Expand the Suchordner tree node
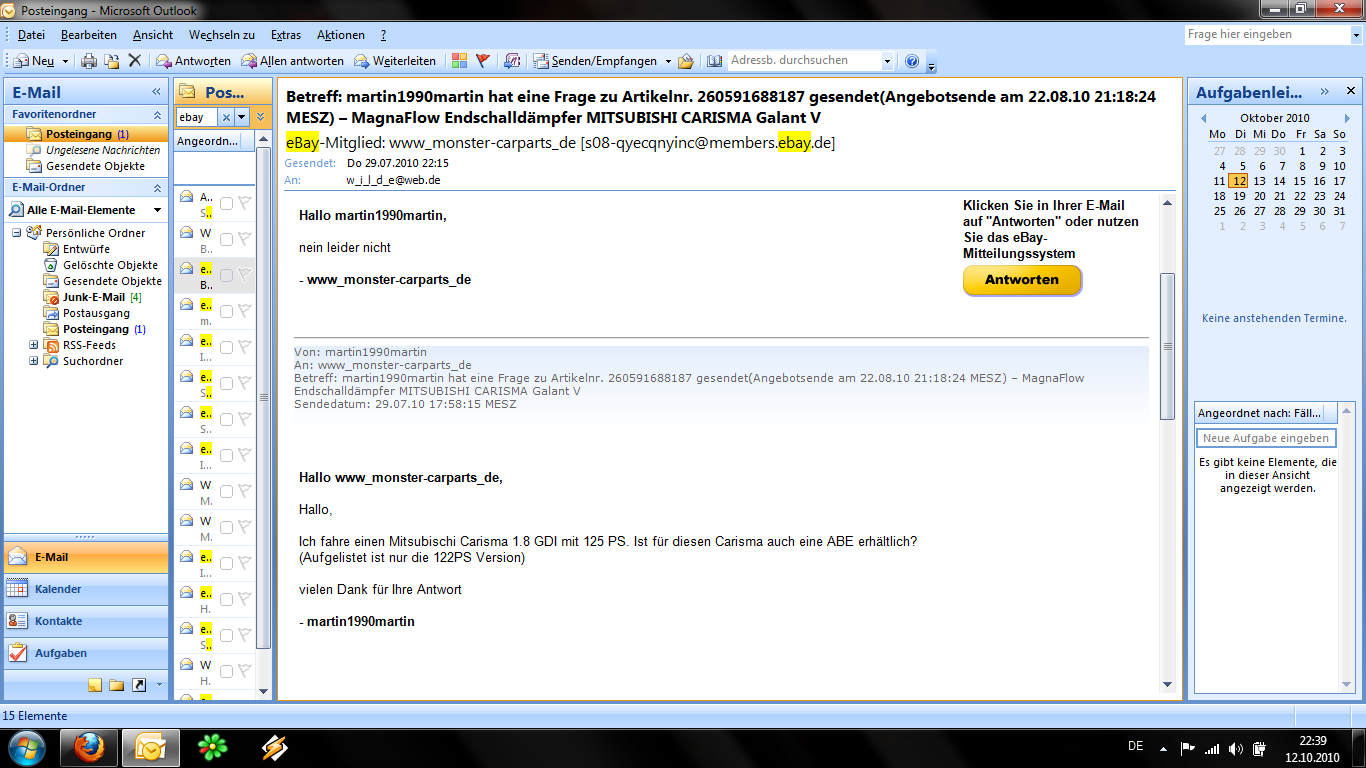The width and height of the screenshot is (1366, 768). [33, 361]
